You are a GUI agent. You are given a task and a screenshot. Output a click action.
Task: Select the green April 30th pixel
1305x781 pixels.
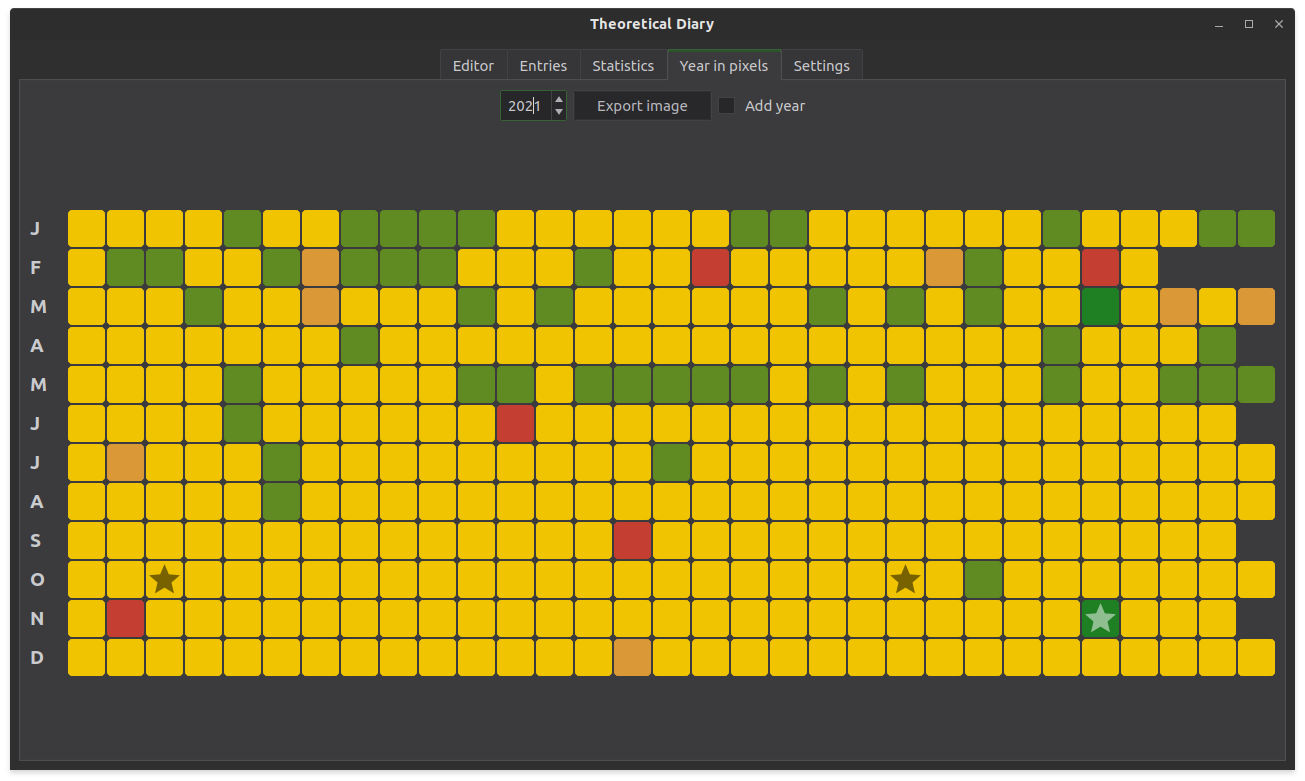click(x=1218, y=345)
